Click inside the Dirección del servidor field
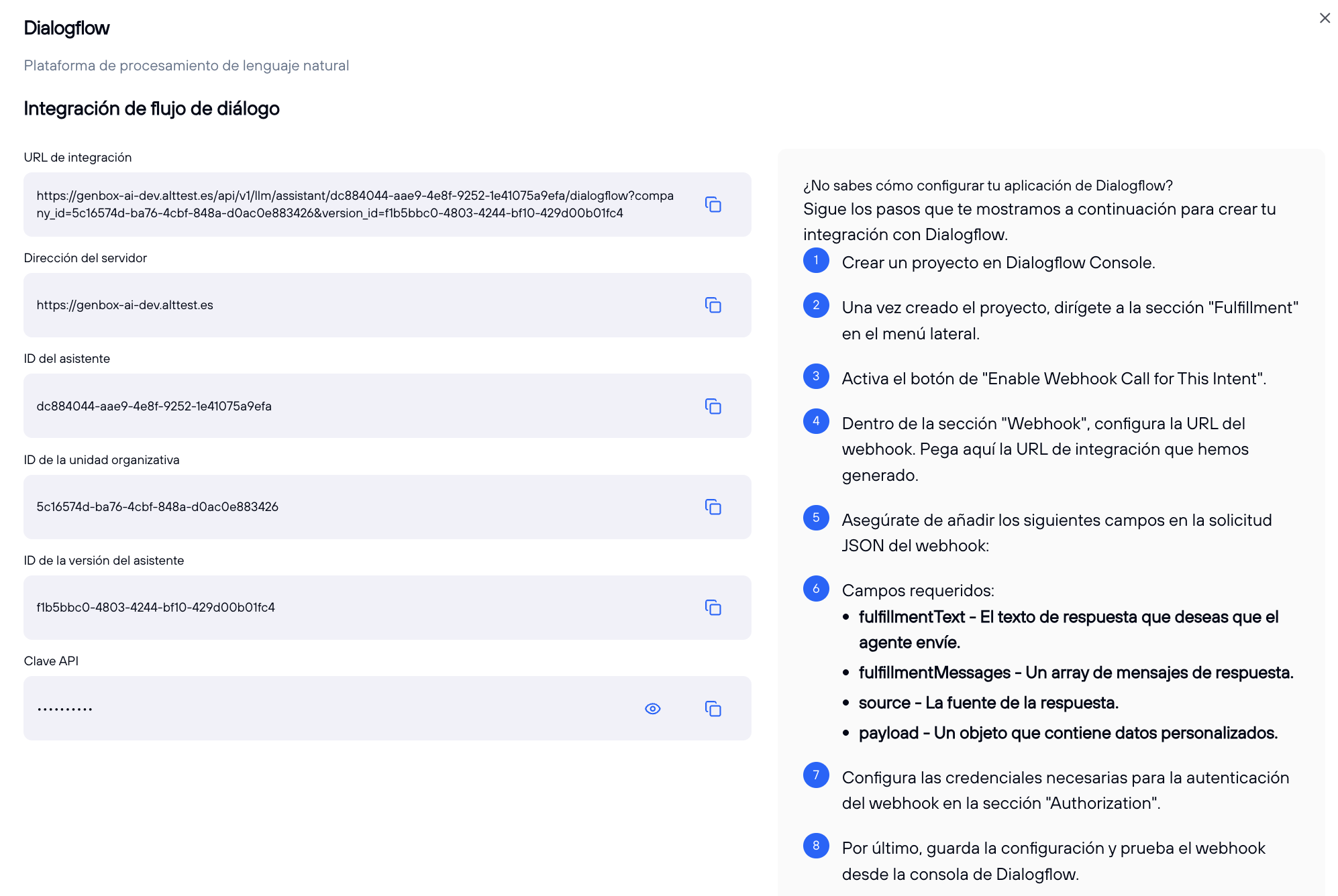The width and height of the screenshot is (1338, 896). 336,305
